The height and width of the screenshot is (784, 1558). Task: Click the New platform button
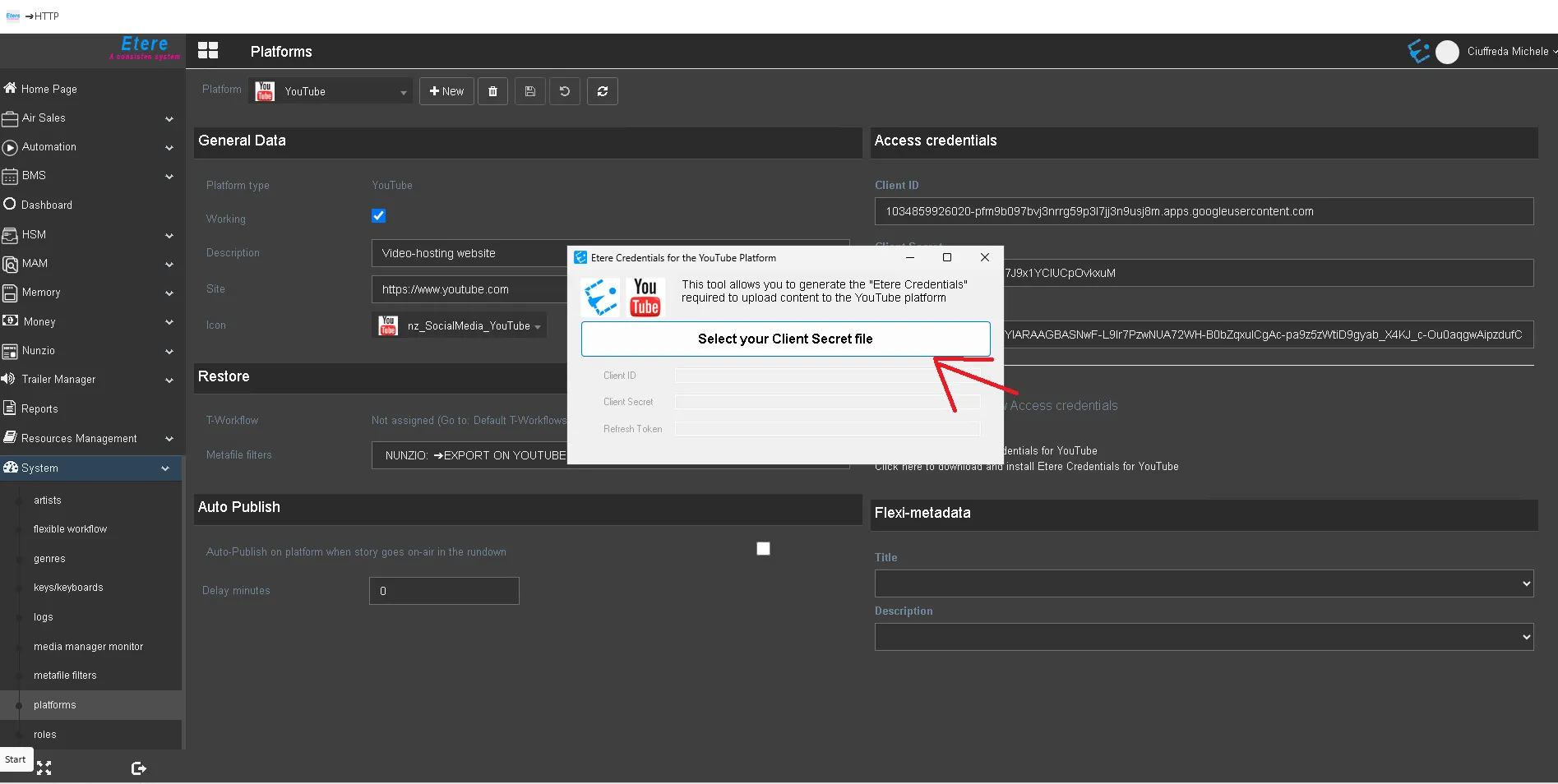pyautogui.click(x=446, y=91)
